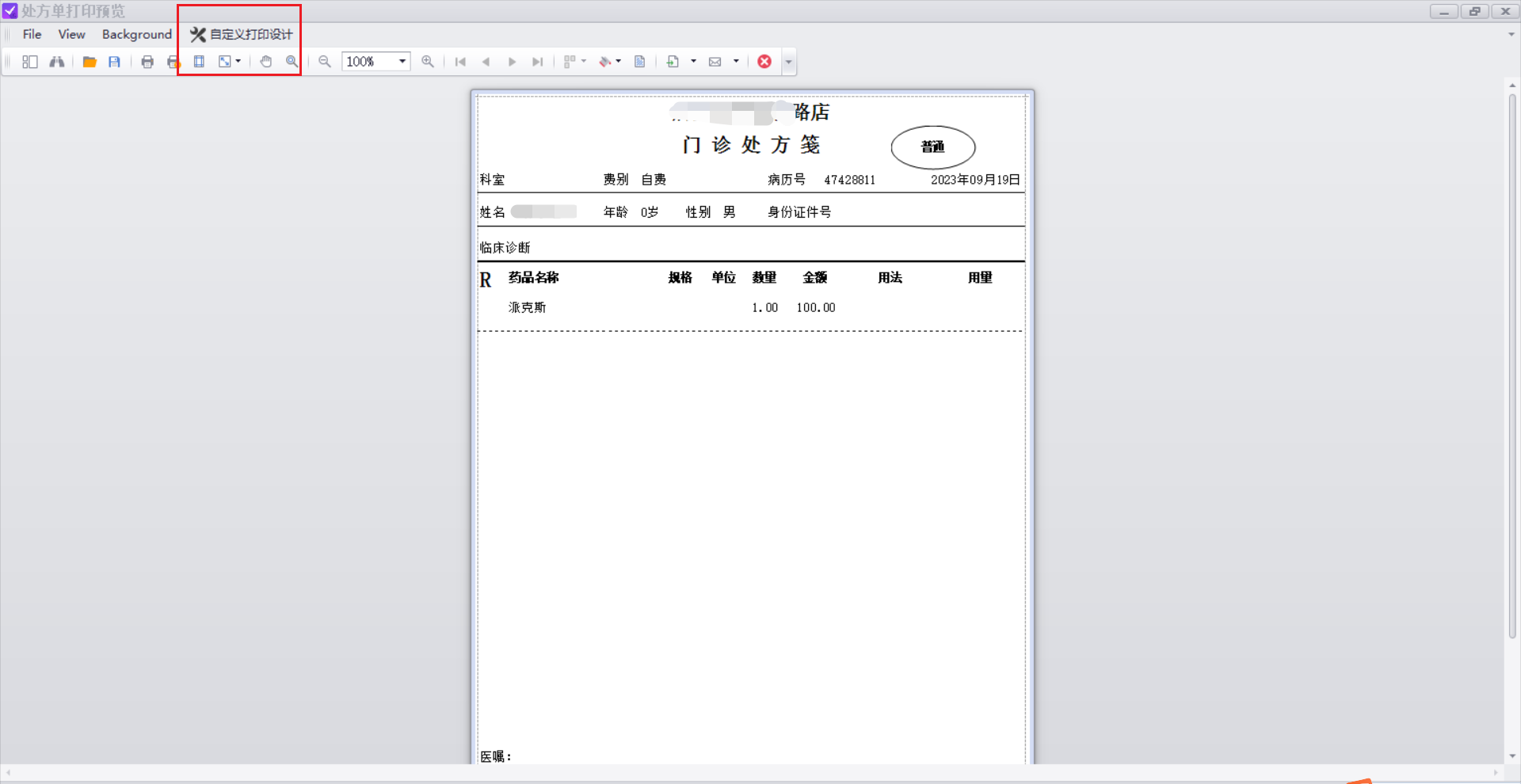The image size is (1521, 784).
Task: Click the watermark icon
Action: pos(640,62)
